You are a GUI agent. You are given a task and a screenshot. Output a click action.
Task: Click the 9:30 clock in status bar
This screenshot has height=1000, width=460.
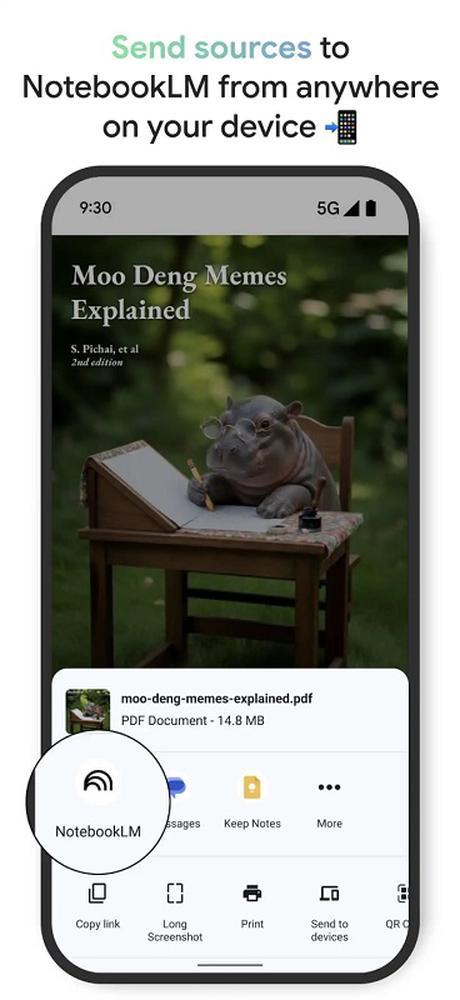click(x=95, y=208)
